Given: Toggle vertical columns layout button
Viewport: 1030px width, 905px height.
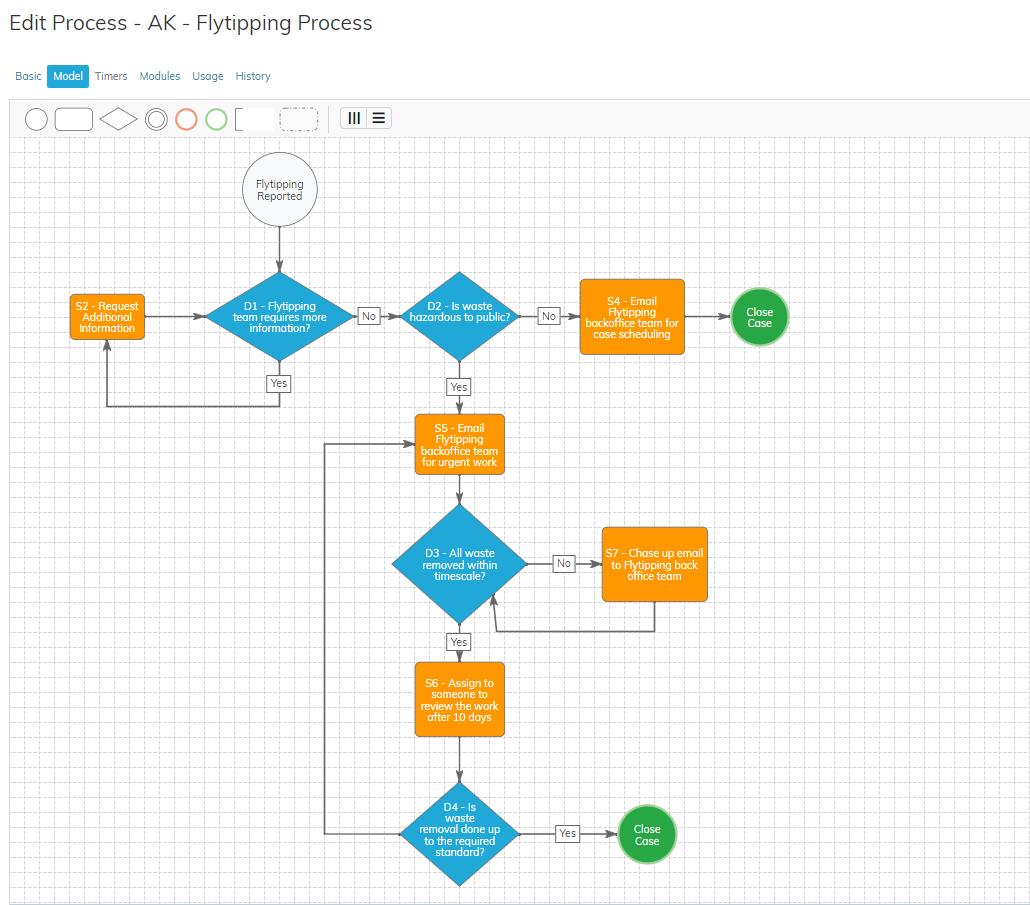Looking at the screenshot, I should [x=353, y=118].
